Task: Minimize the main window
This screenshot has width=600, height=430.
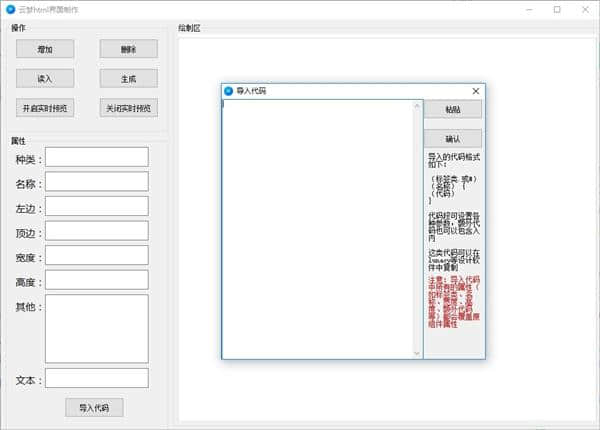Action: [x=530, y=10]
